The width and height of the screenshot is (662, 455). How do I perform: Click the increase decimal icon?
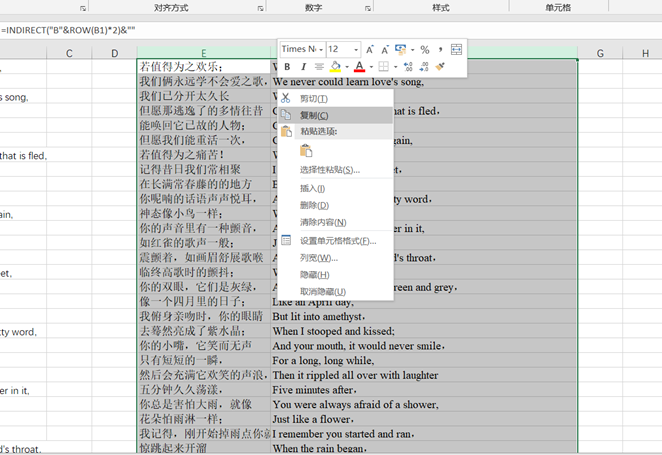(x=408, y=67)
